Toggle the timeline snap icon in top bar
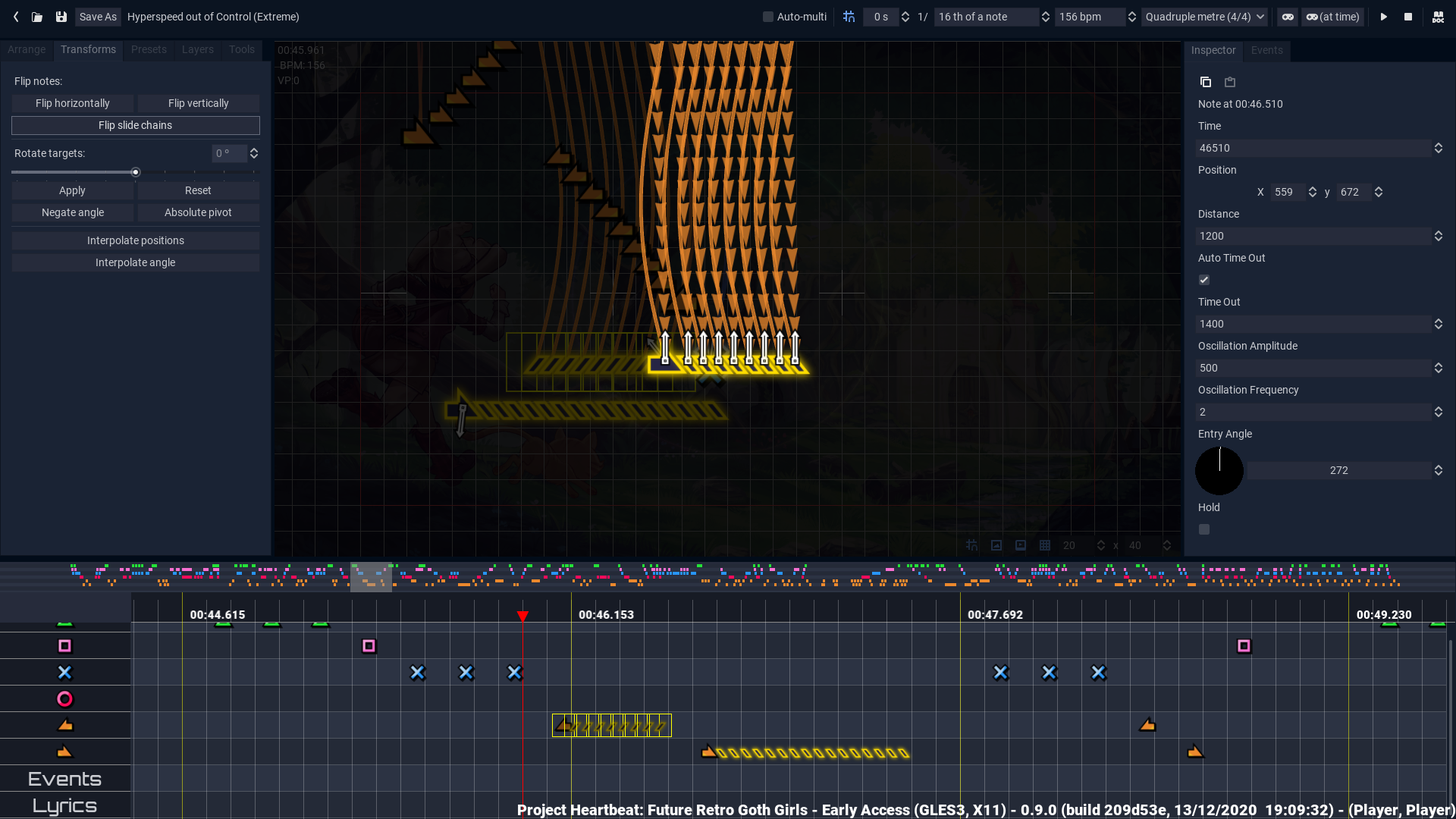1456x819 pixels. 849,17
